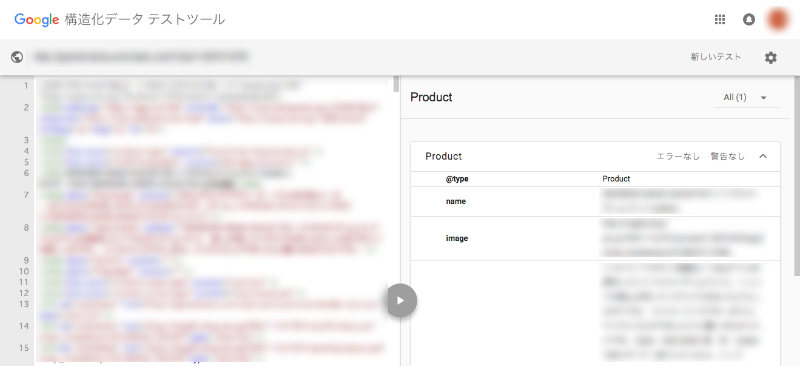Click the large Product heading
The width and height of the screenshot is (800, 366).
431,97
